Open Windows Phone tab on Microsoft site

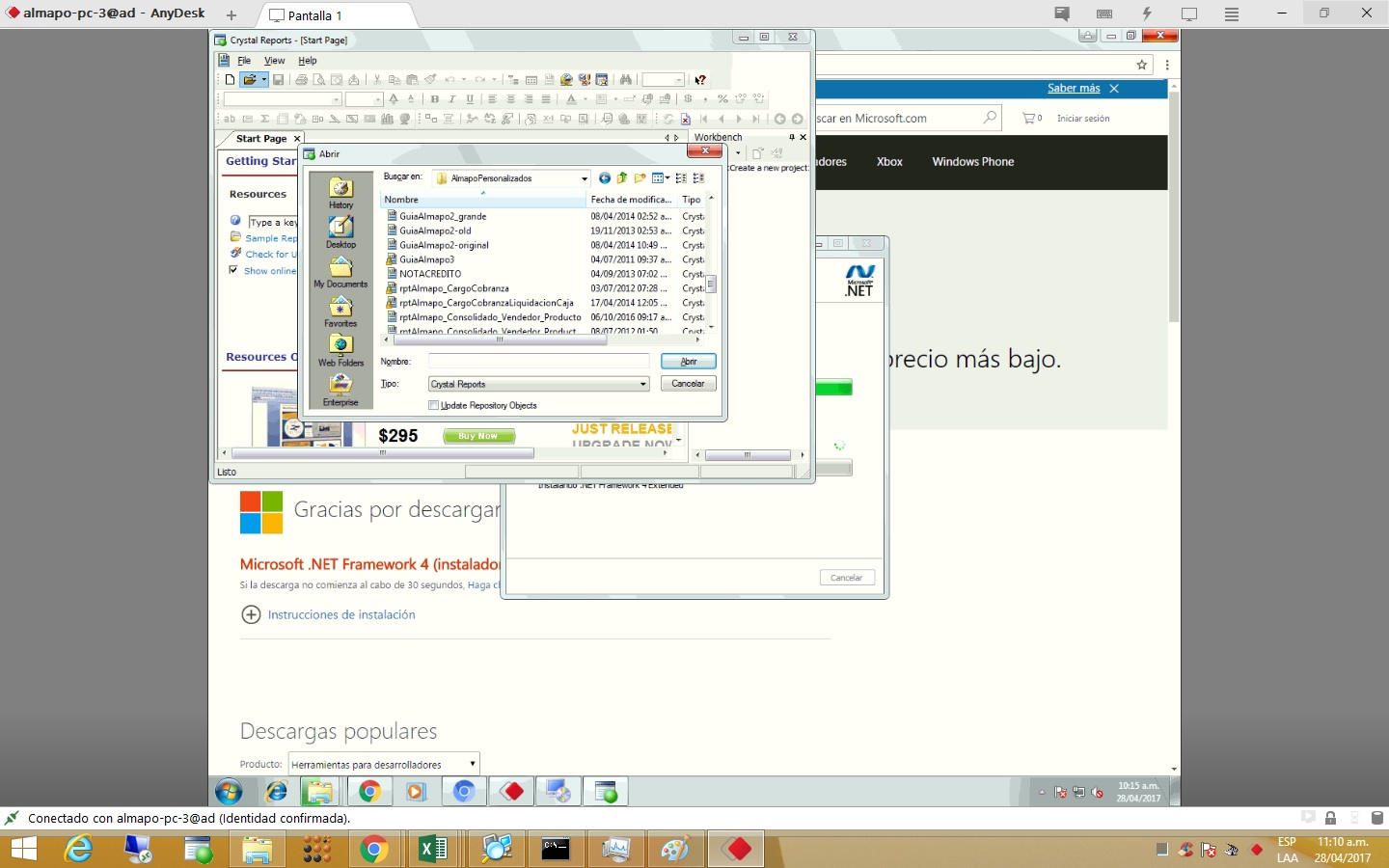[973, 162]
